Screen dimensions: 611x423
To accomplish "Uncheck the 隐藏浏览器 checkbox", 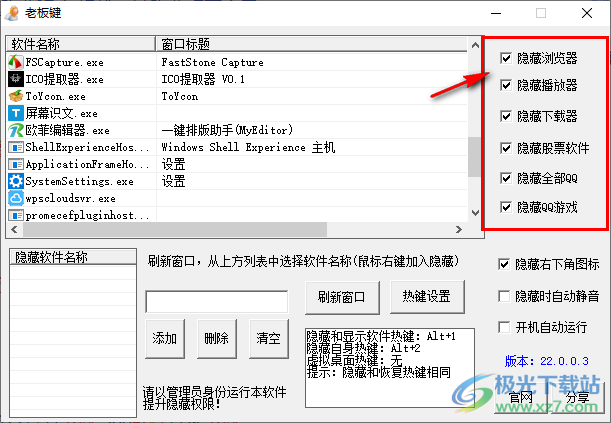I will coord(505,58).
